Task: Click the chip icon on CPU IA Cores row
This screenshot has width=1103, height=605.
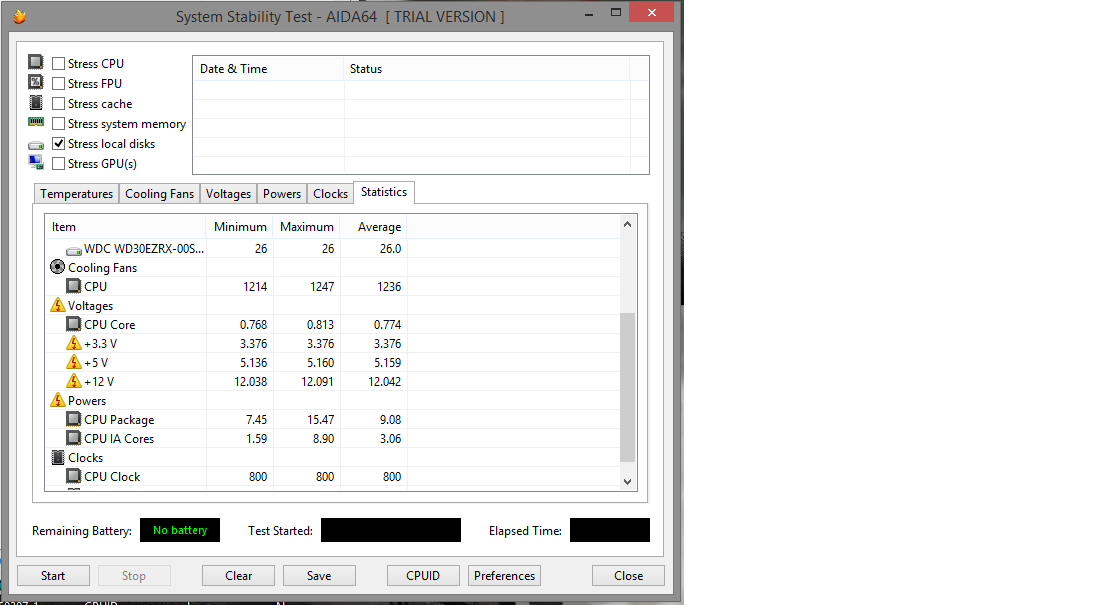Action: pos(74,438)
